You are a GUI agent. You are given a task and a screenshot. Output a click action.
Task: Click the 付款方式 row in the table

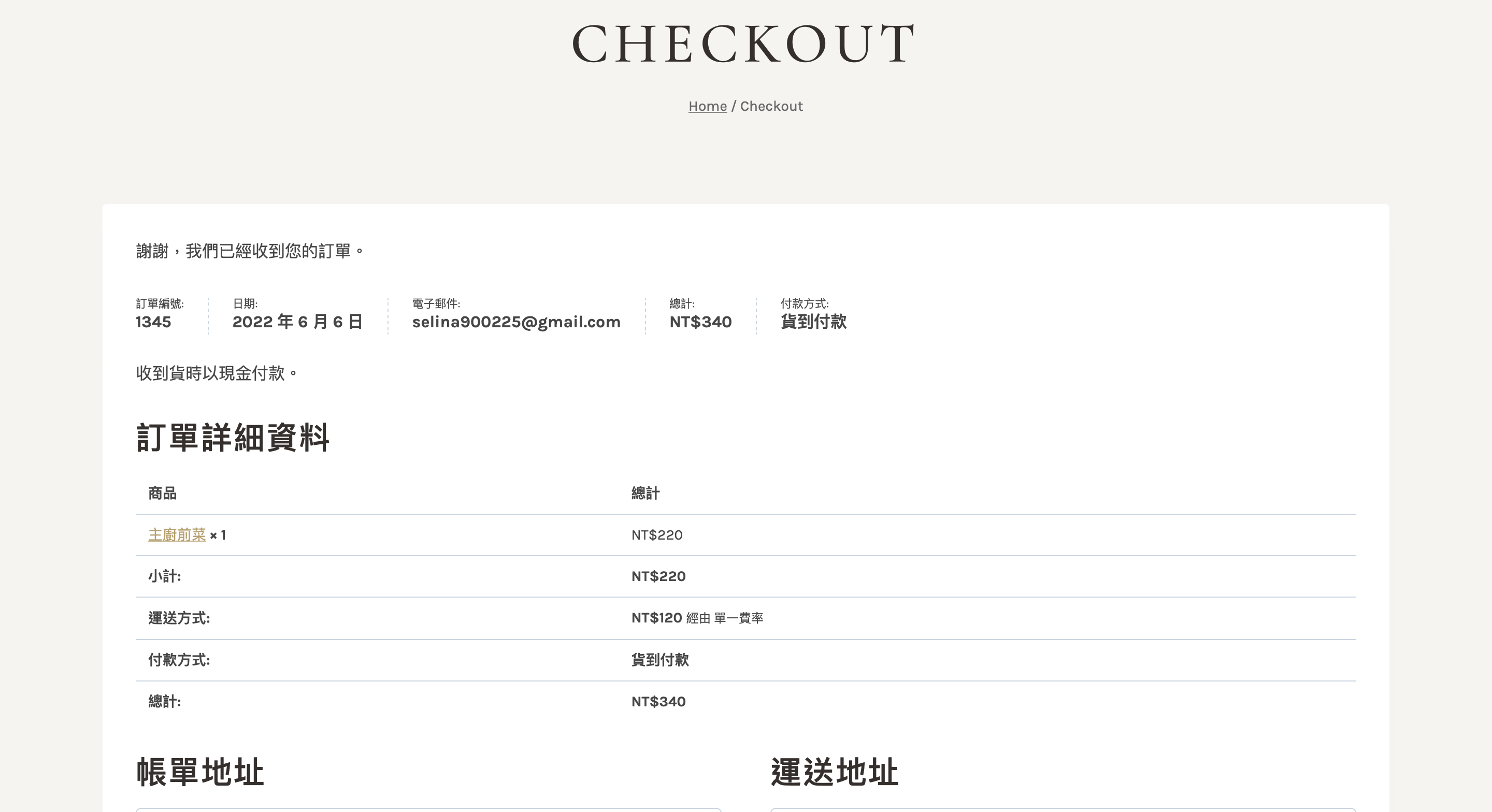click(x=179, y=660)
